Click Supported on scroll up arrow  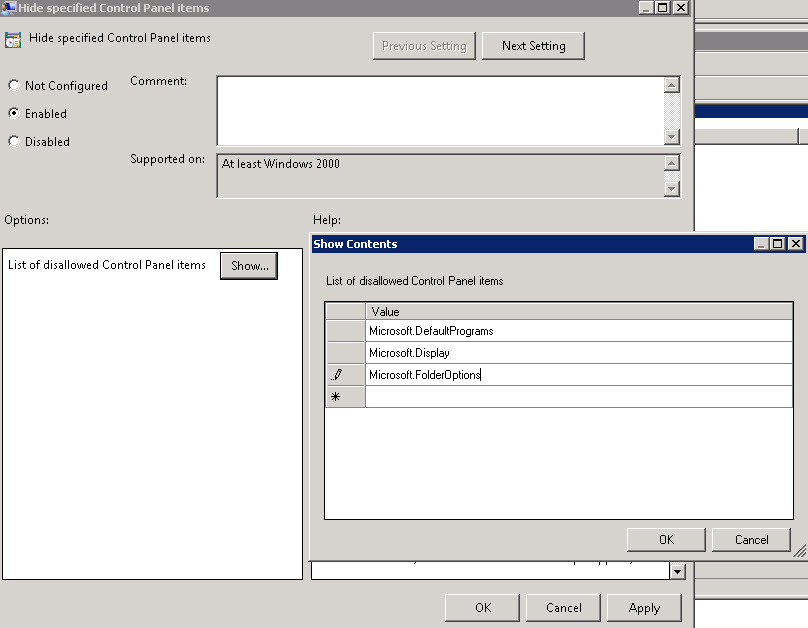[671, 163]
